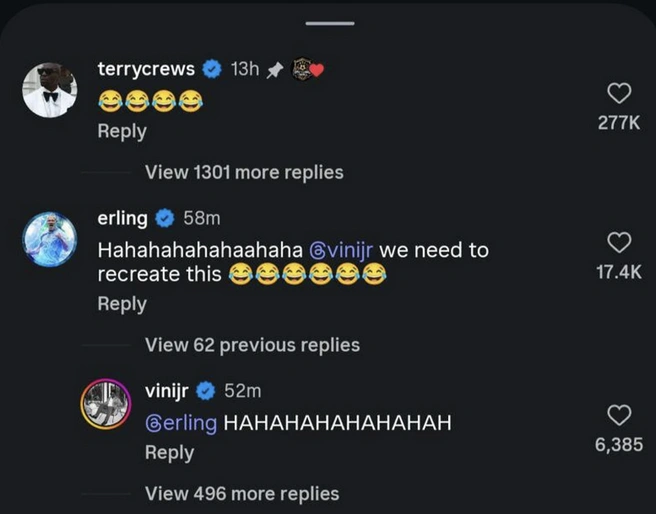The width and height of the screenshot is (656, 514).
Task: Open the @vinijr mention link
Action: click(341, 251)
